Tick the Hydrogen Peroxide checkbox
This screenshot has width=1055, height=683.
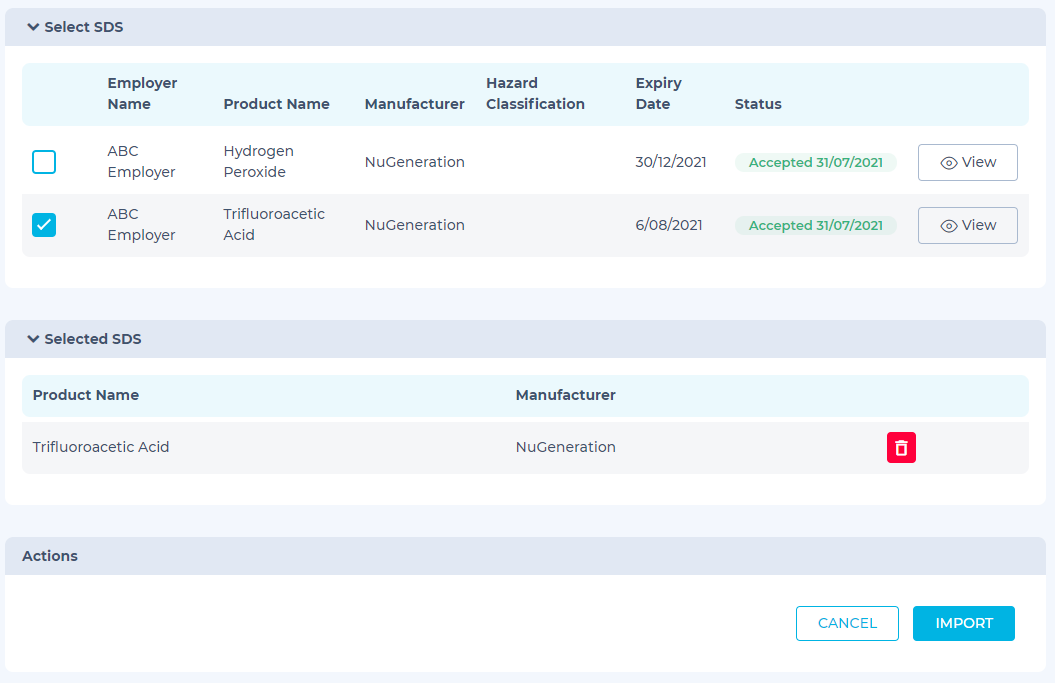(44, 162)
